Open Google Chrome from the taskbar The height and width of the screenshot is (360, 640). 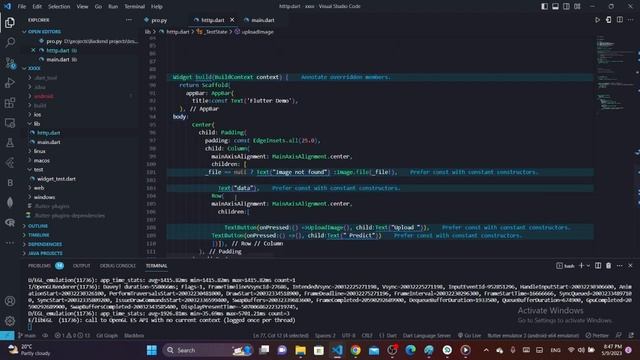pos(356,350)
